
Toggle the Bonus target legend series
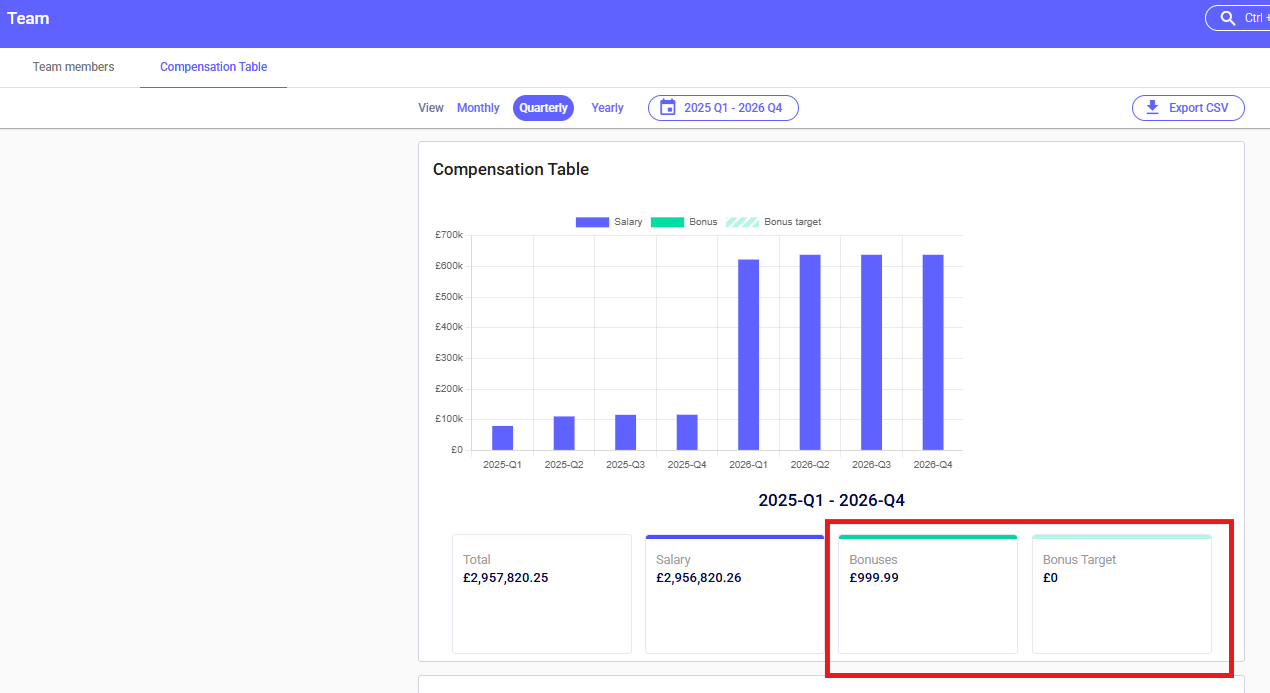[773, 222]
